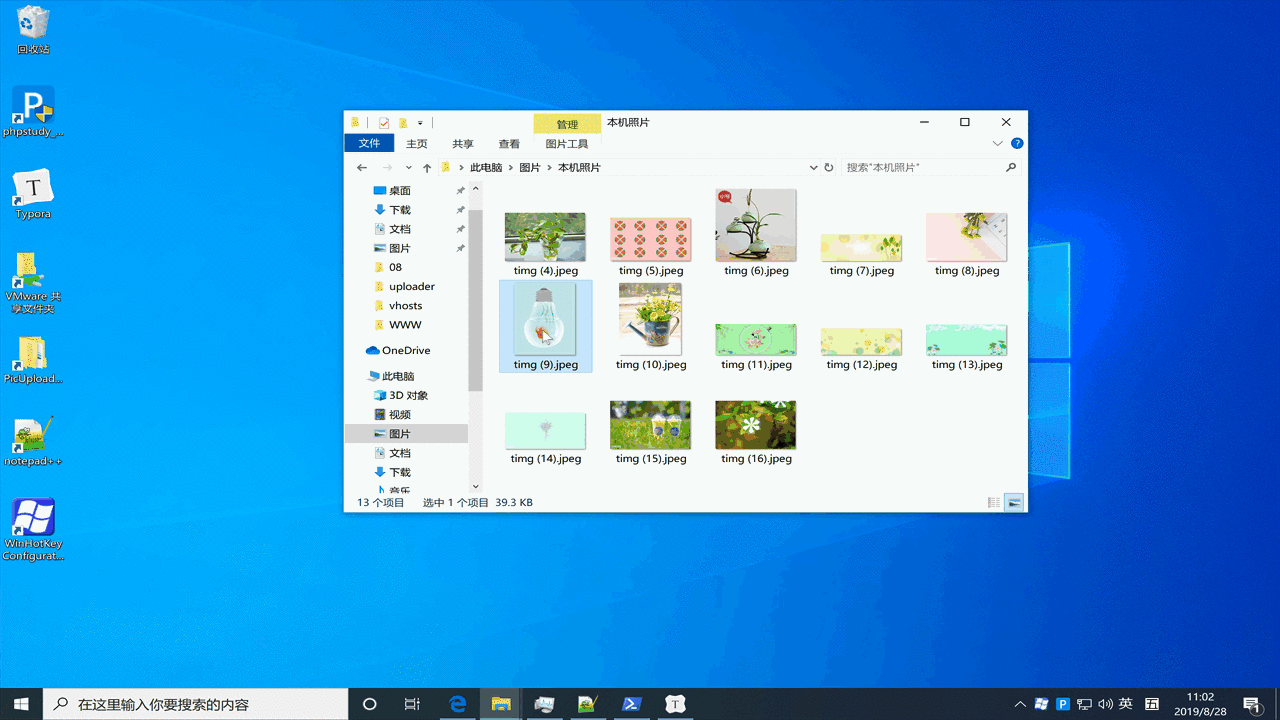Open the Quick Access Toolbar customize dropdown
The image size is (1280, 720).
coord(420,123)
